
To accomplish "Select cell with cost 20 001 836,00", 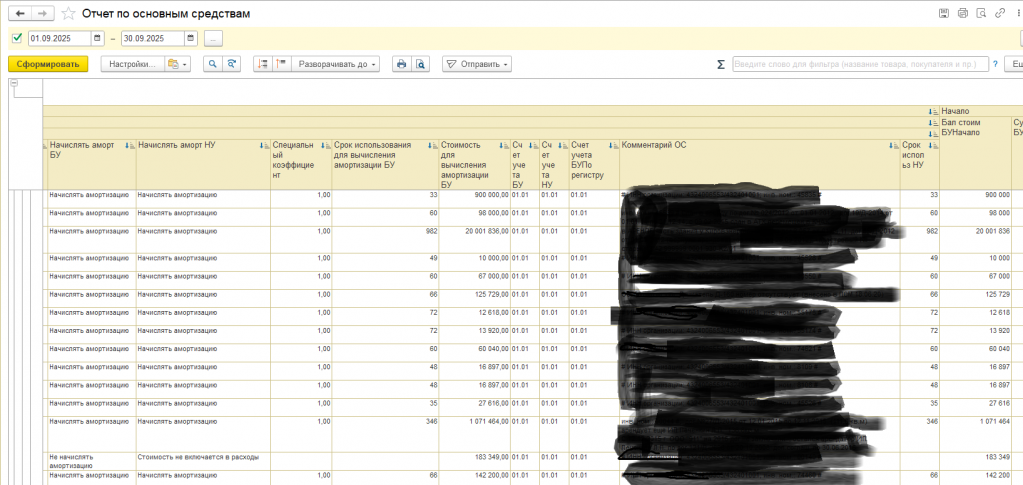I will (474, 240).
